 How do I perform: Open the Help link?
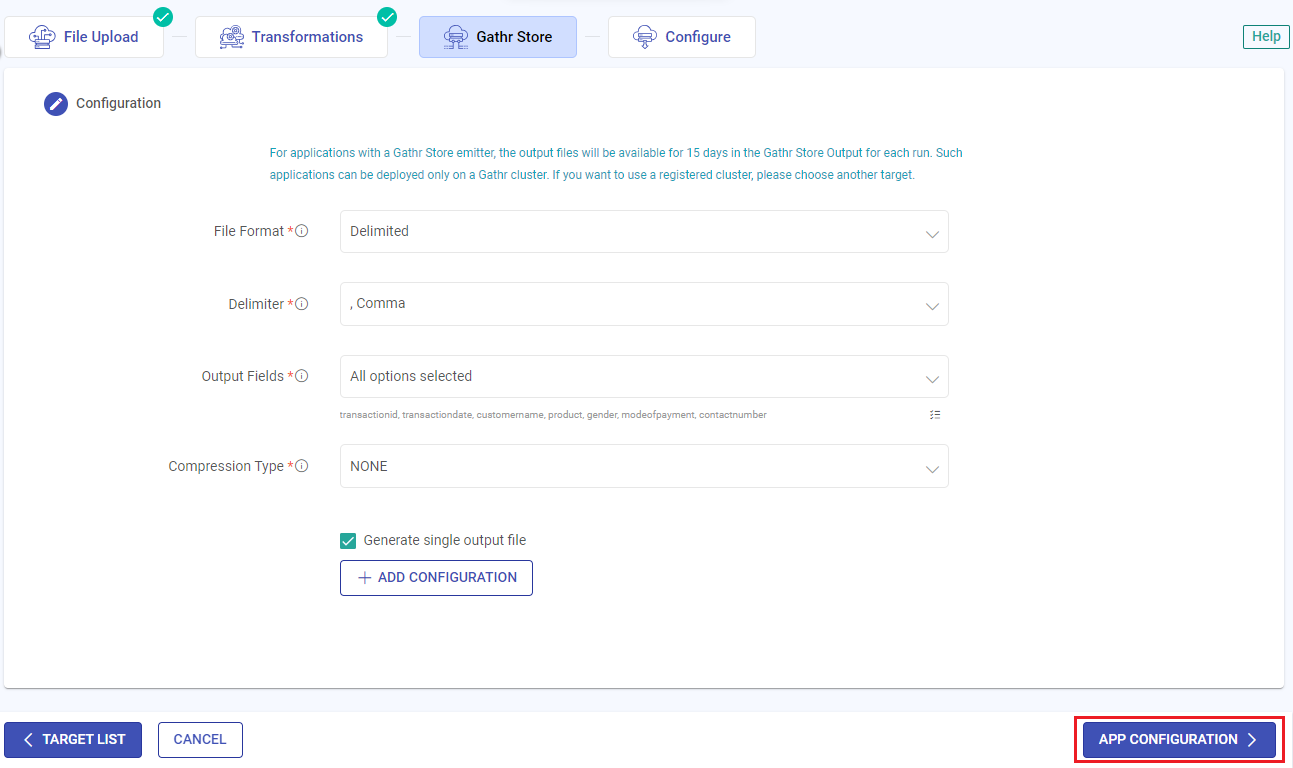(1266, 37)
